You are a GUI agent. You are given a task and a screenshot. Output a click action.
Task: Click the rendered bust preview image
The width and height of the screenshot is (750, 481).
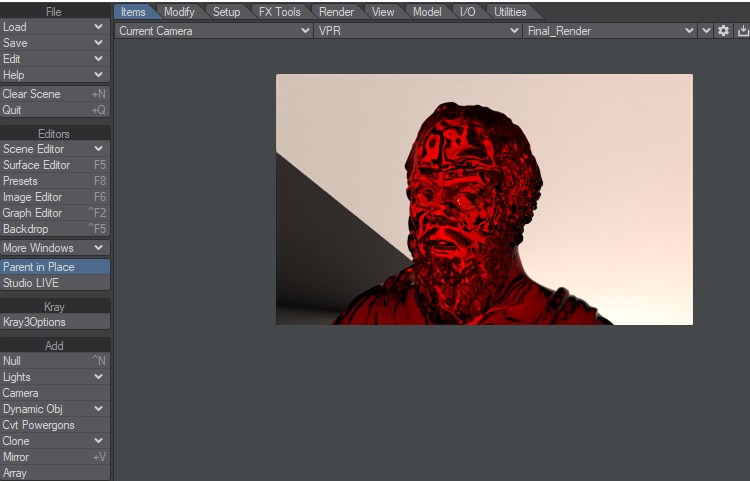484,199
